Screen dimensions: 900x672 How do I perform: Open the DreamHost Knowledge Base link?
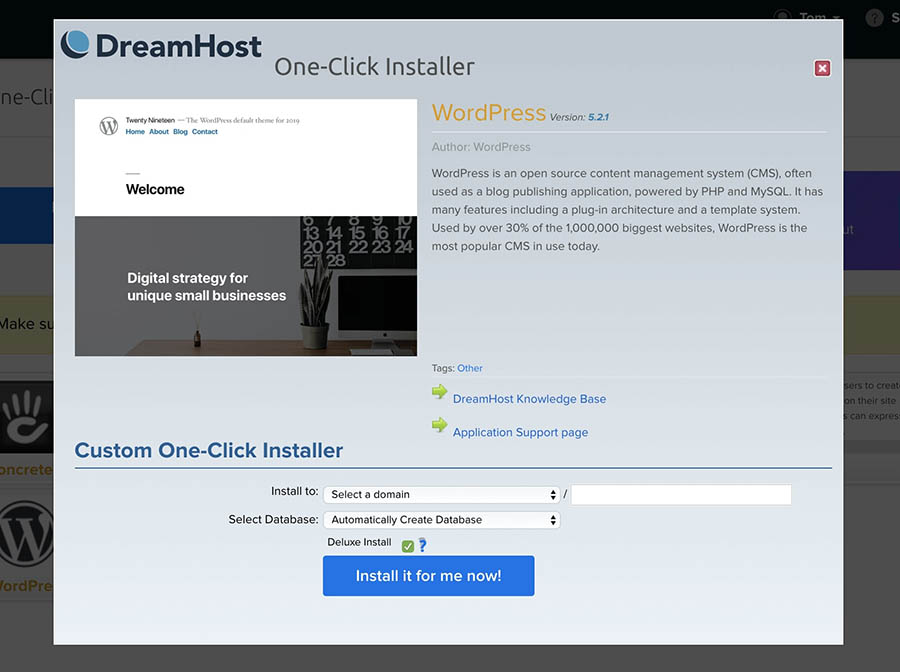pyautogui.click(x=529, y=399)
